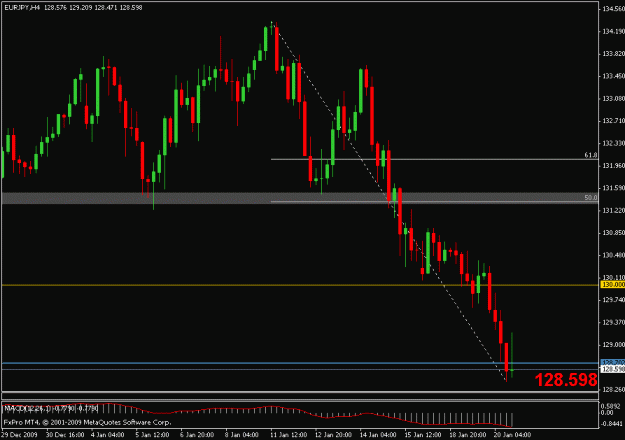Screen dimensions: 625x440
Task: Click the 0.5892 MACD scale value
Action: click(x=612, y=407)
